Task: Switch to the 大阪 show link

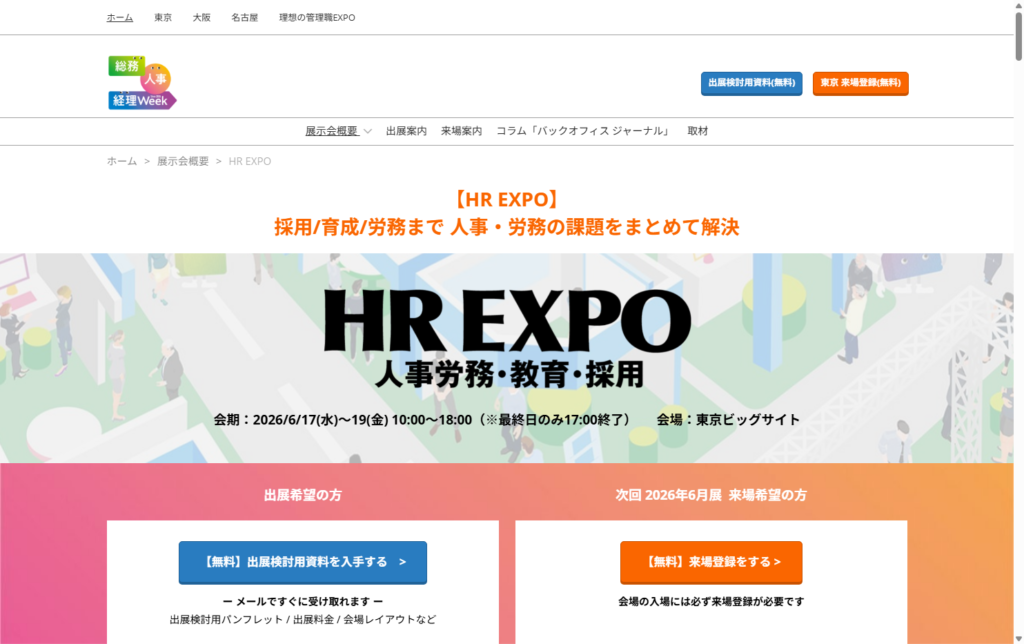Action: pyautogui.click(x=201, y=17)
